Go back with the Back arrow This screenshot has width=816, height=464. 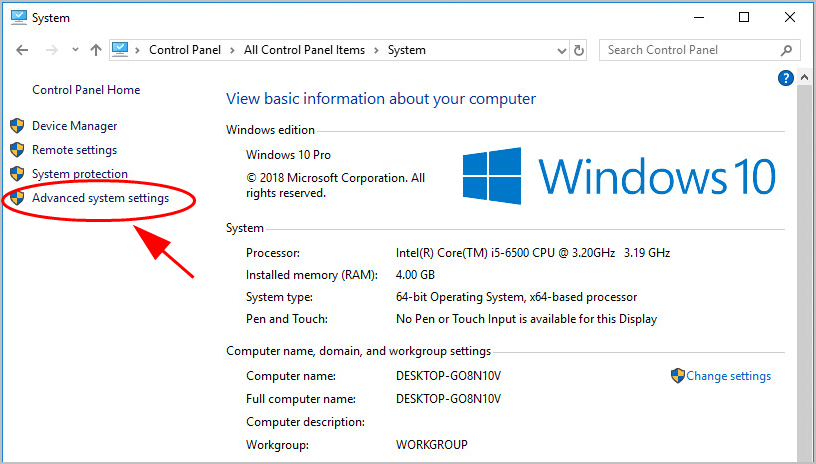pos(22,50)
